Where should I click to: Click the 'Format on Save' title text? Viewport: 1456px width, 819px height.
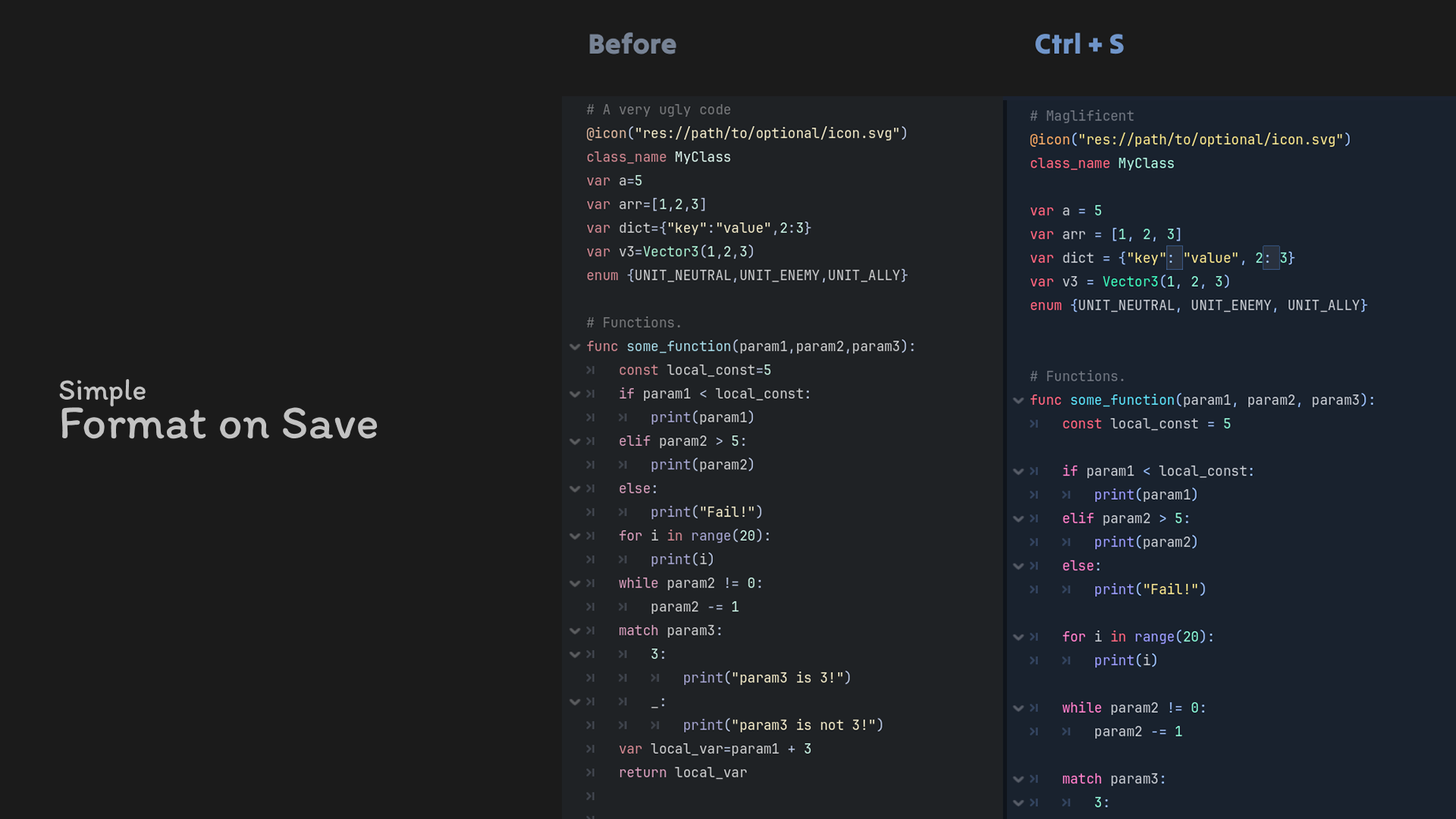[218, 424]
